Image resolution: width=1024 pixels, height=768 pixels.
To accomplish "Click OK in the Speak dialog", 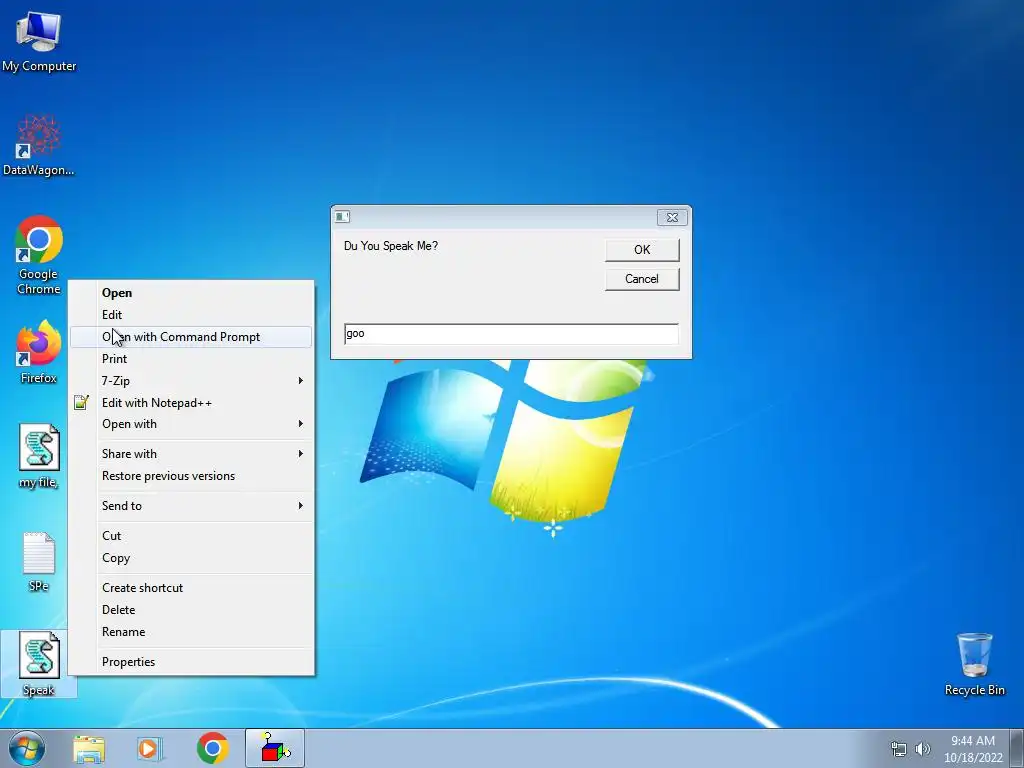I will point(642,249).
